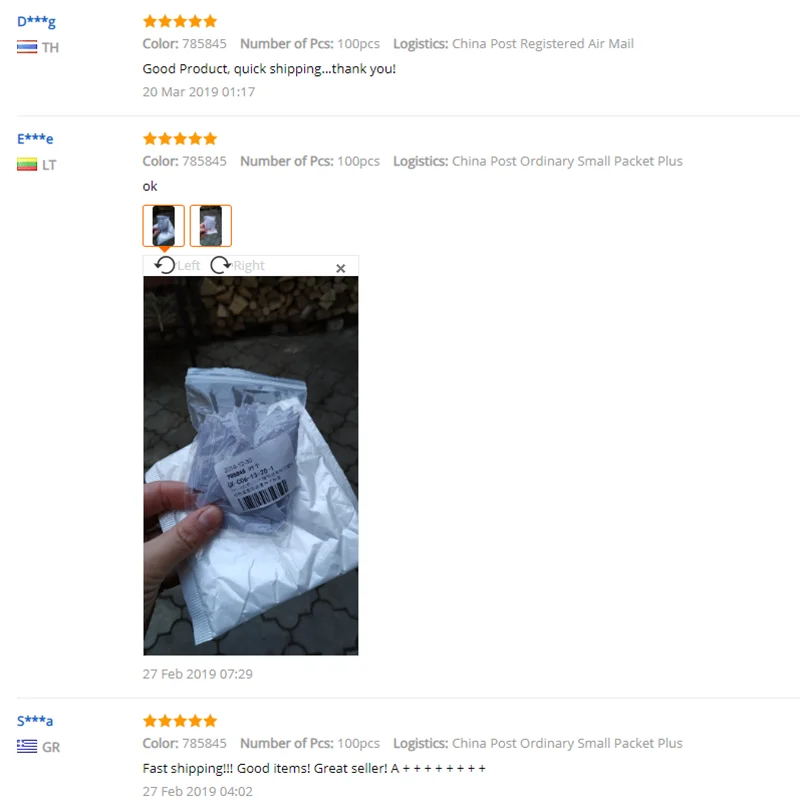Click the Greece flag icon
The height and width of the screenshot is (800, 800).
[x=27, y=746]
